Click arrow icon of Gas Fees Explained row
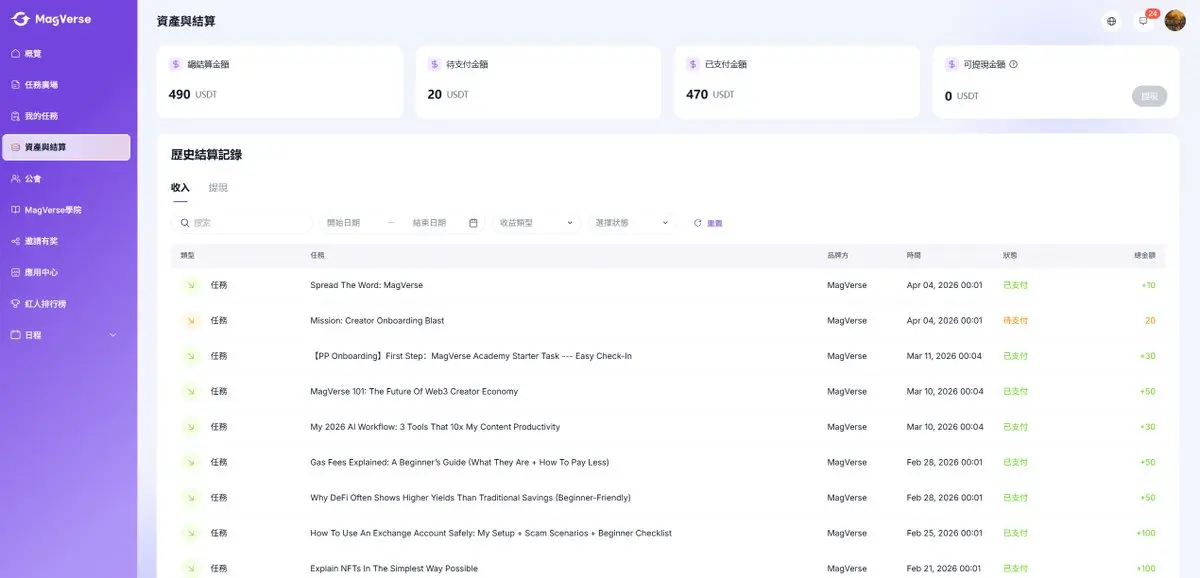Image resolution: width=1200 pixels, height=578 pixels. click(190, 462)
